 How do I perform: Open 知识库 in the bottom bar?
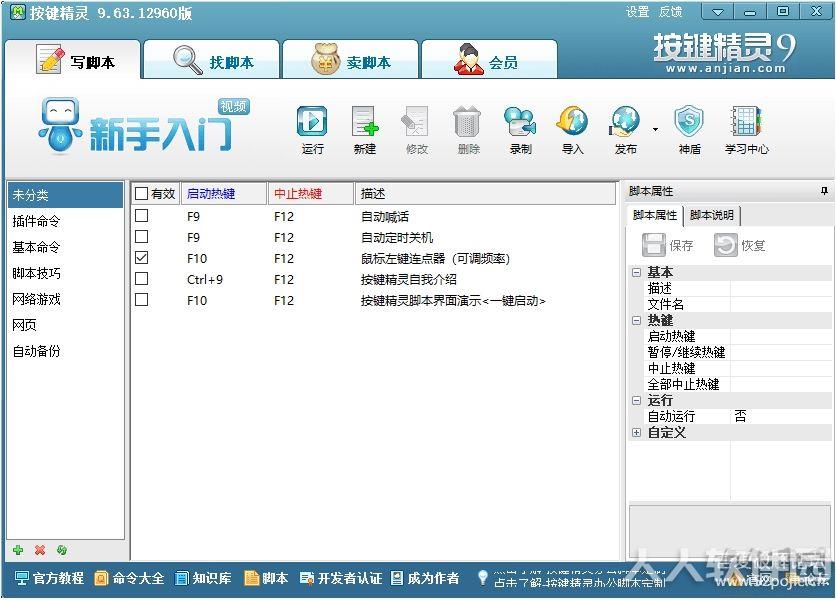pos(203,578)
